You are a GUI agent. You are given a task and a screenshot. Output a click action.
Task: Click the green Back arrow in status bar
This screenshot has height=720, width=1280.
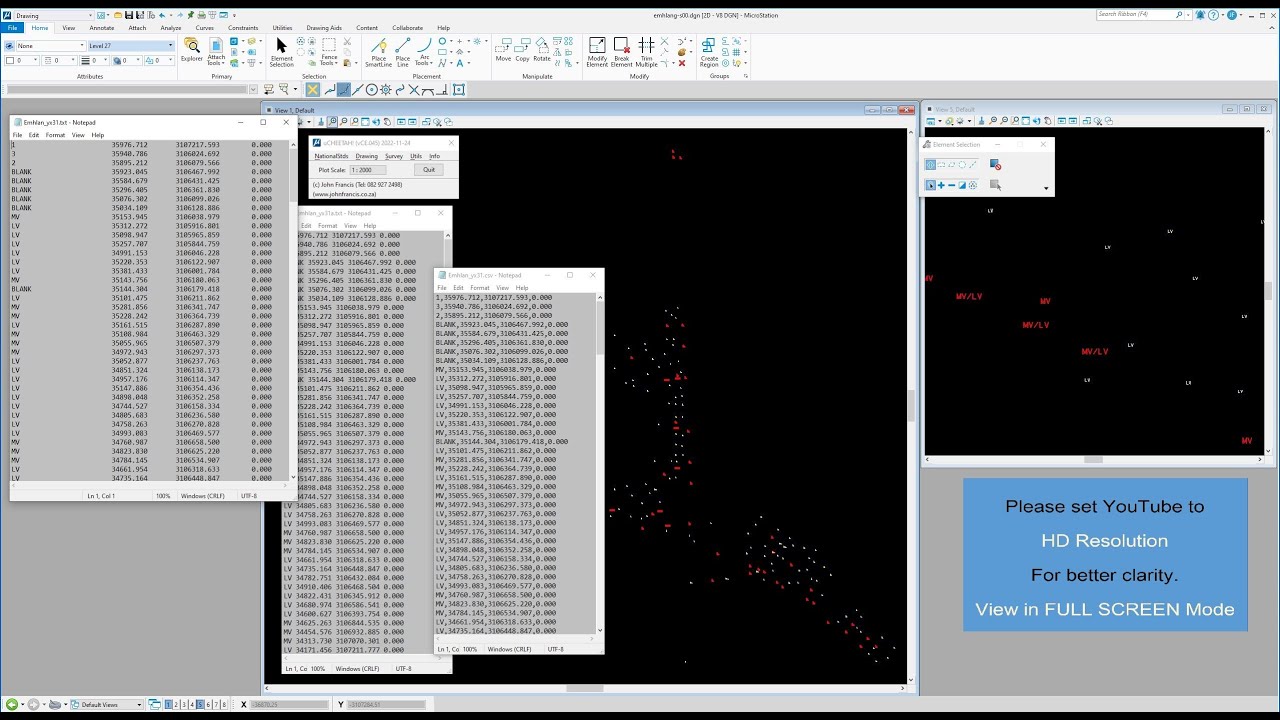pyautogui.click(x=12, y=705)
